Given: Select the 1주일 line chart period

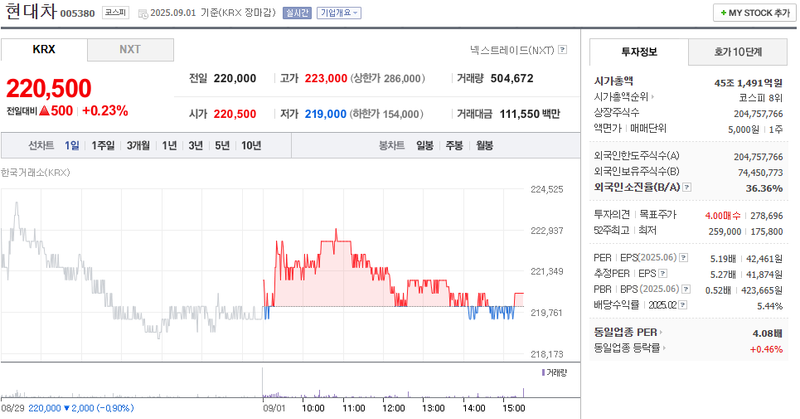Looking at the screenshot, I should click(103, 145).
